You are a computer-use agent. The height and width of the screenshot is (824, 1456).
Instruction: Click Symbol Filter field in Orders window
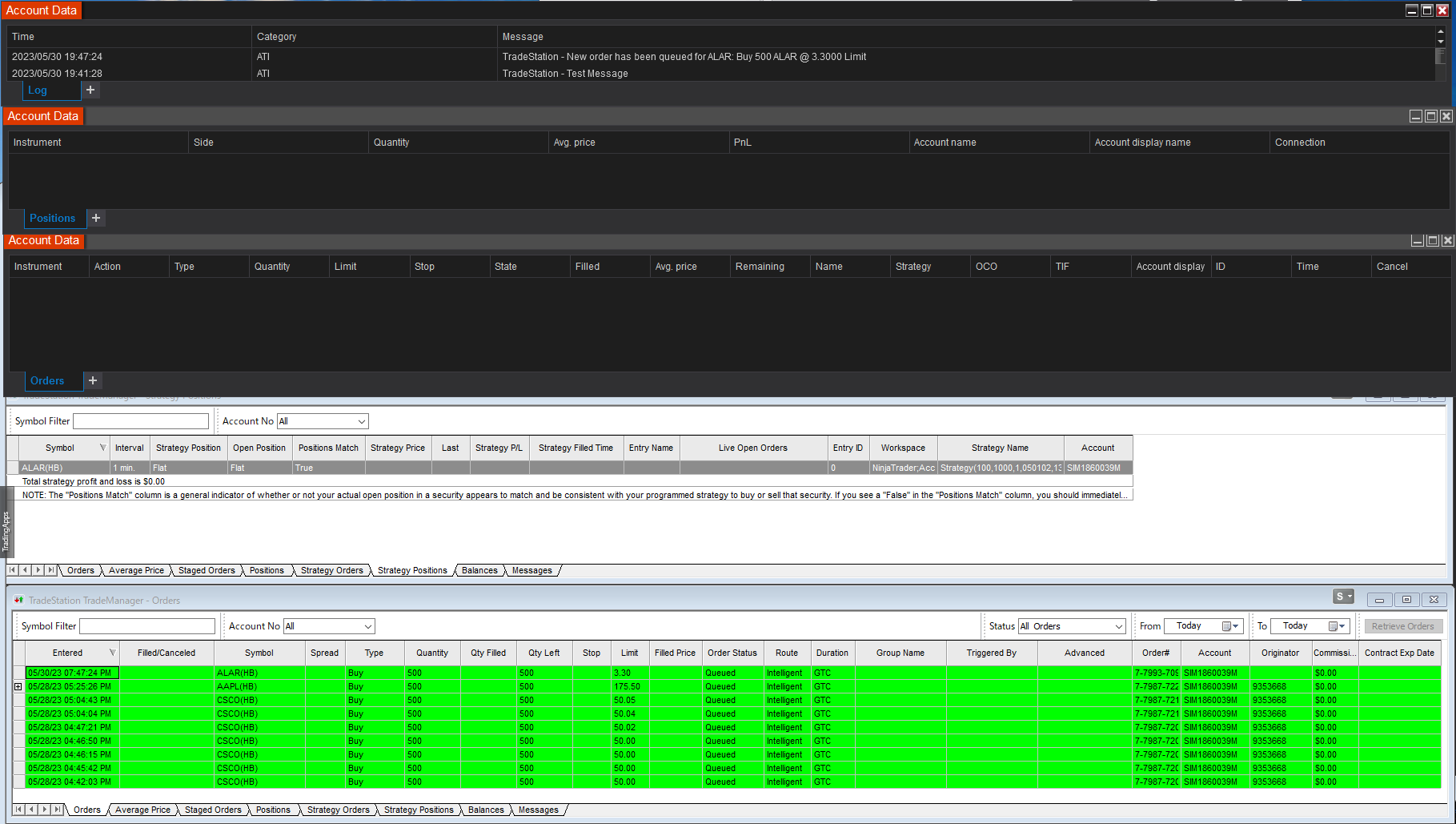click(147, 626)
